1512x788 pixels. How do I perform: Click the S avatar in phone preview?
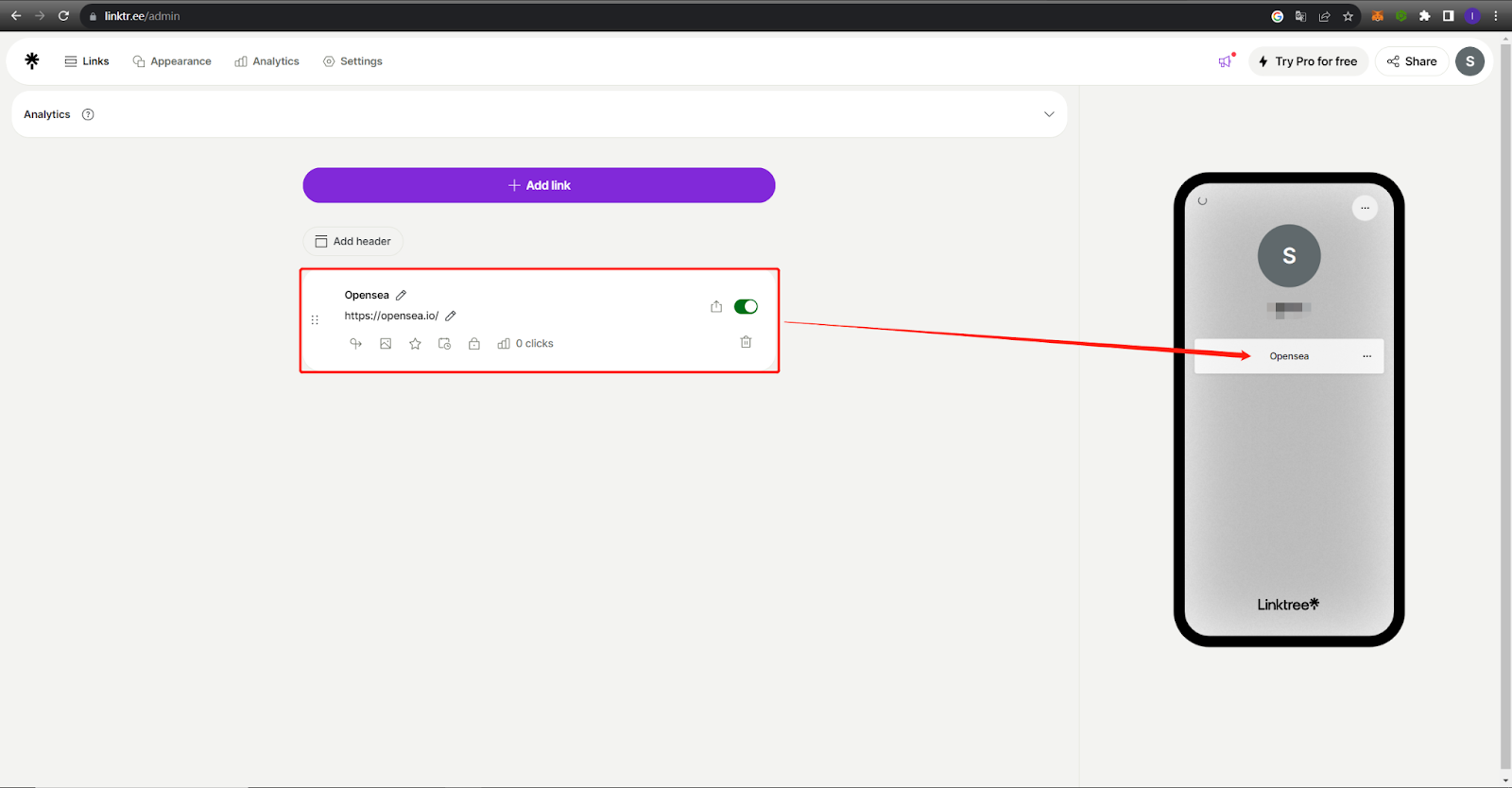tap(1289, 256)
